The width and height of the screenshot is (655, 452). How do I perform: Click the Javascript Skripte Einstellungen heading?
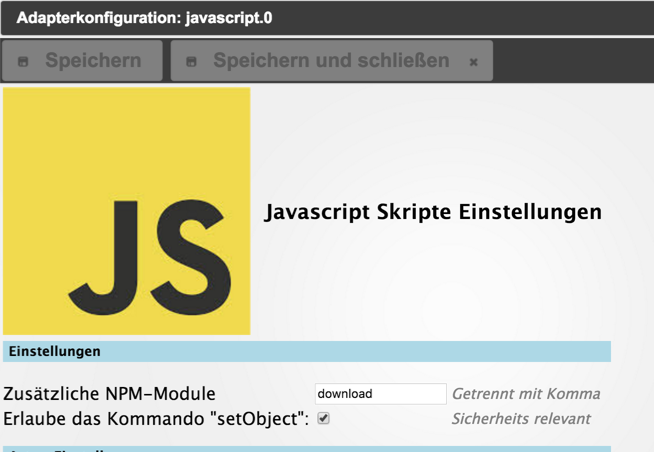[x=433, y=212]
